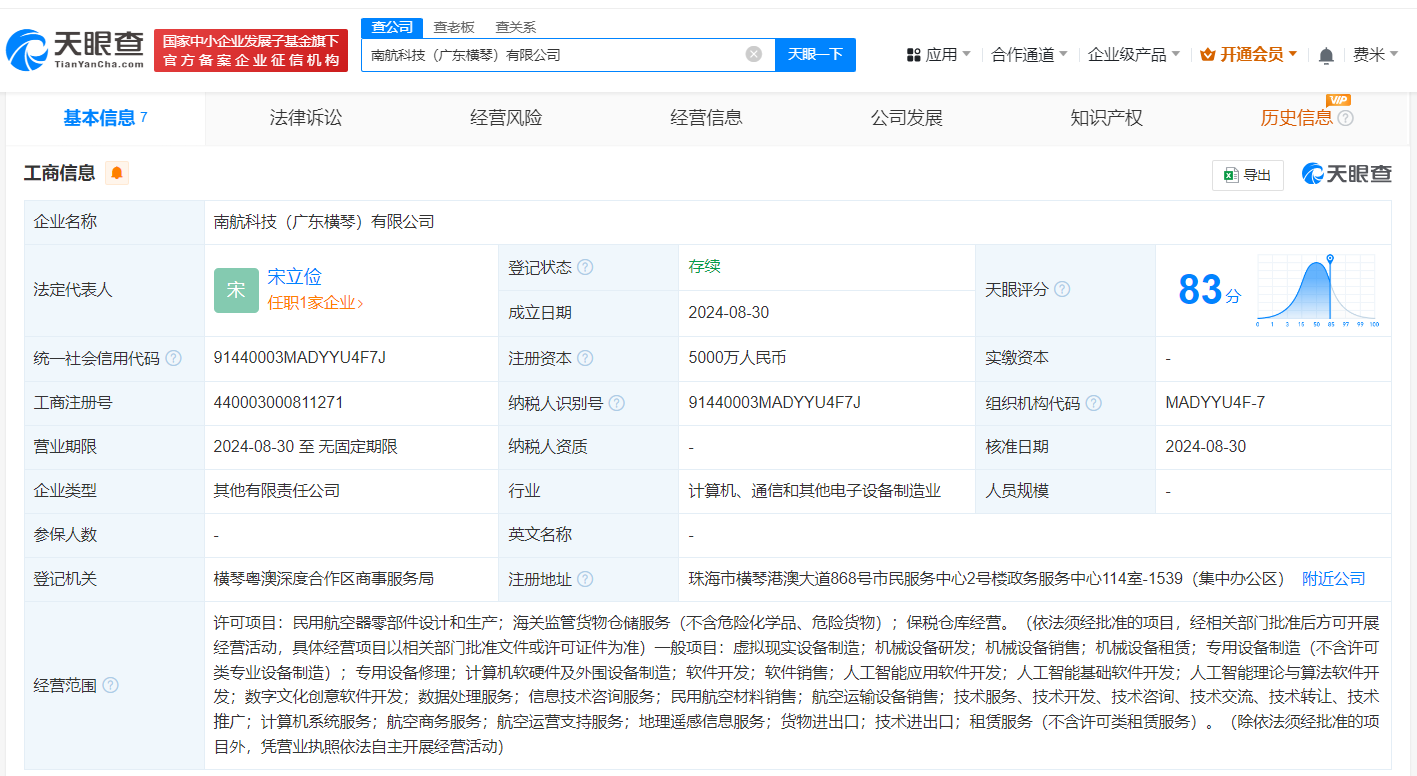Click the bell icon beside 工商信息
The image size is (1417, 776).
[116, 173]
